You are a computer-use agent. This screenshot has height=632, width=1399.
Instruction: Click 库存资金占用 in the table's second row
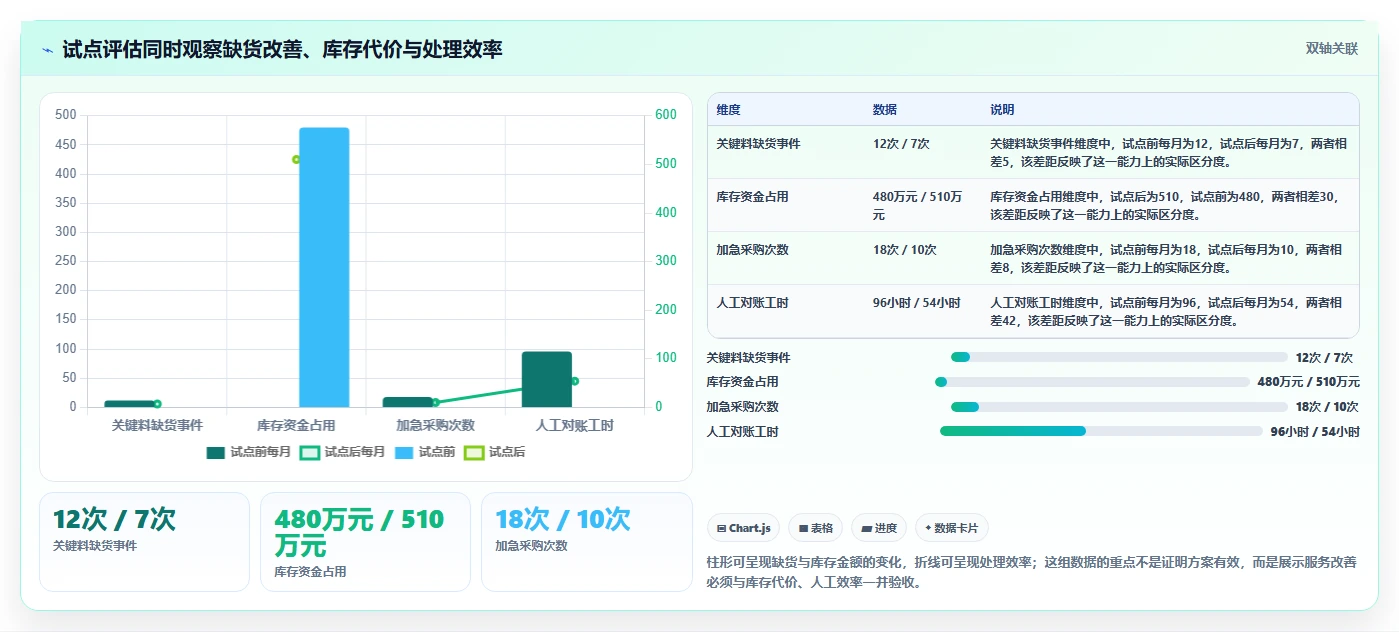coord(752,197)
